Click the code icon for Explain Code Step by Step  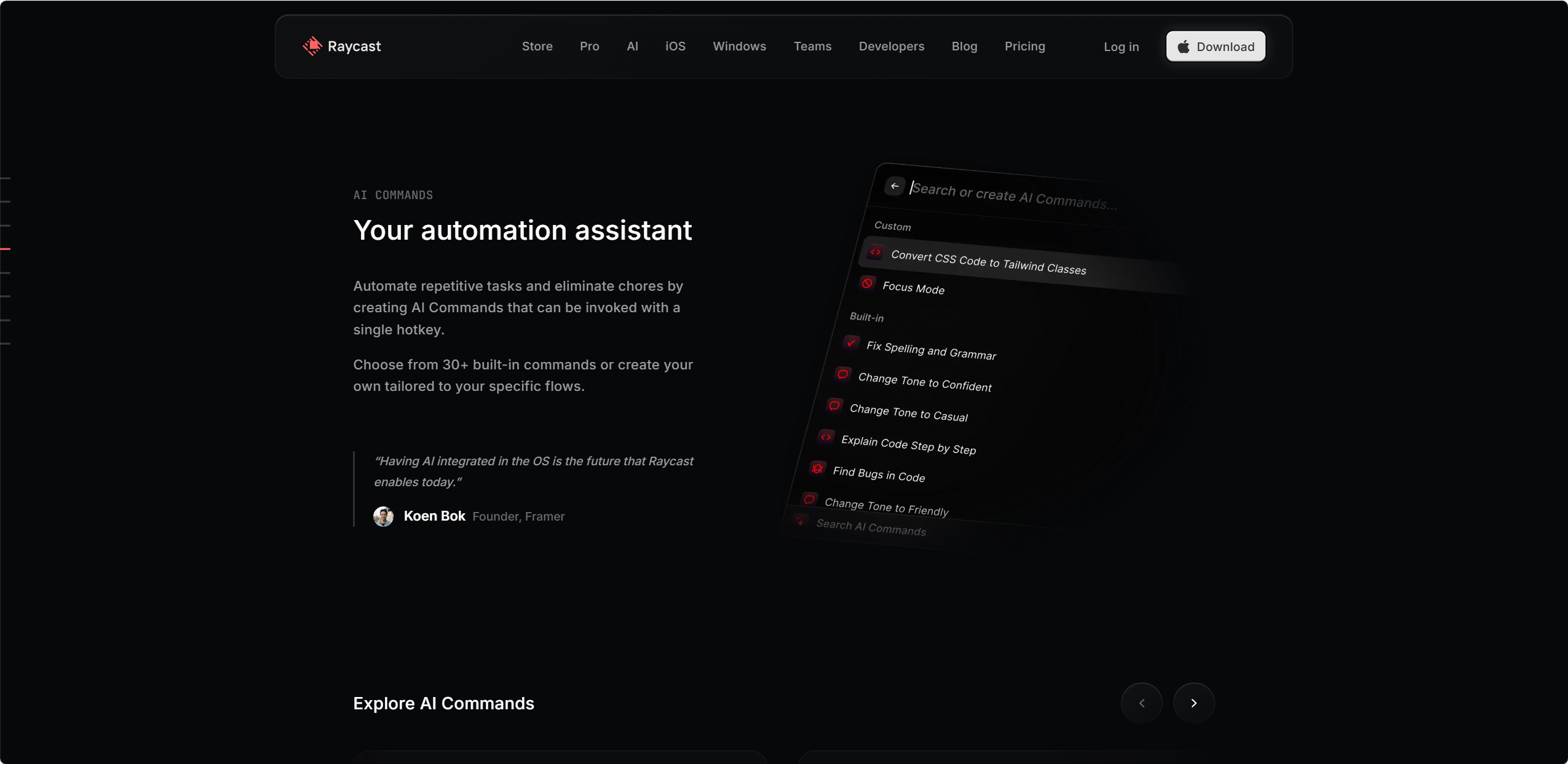coord(826,437)
